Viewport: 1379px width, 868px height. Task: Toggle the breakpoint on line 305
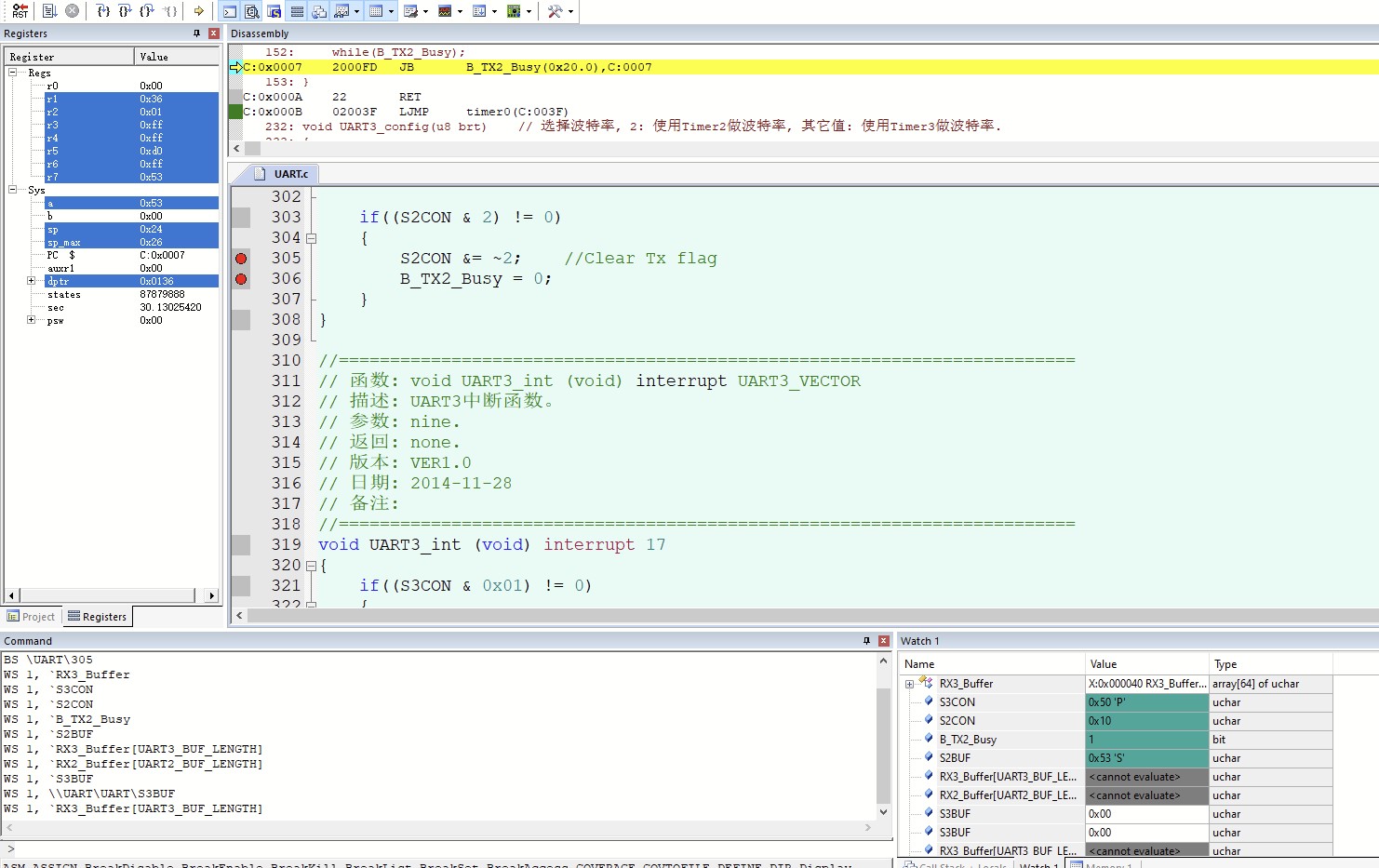click(241, 259)
